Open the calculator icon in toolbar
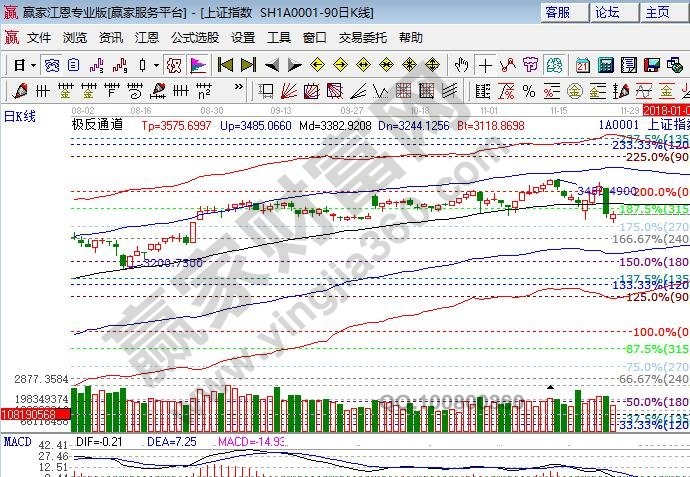This screenshot has width=690, height=477. tap(606, 65)
